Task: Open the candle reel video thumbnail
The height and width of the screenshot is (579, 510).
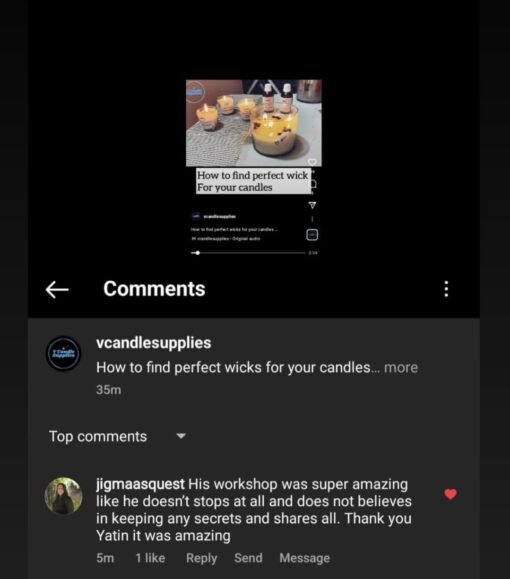Action: (254, 123)
